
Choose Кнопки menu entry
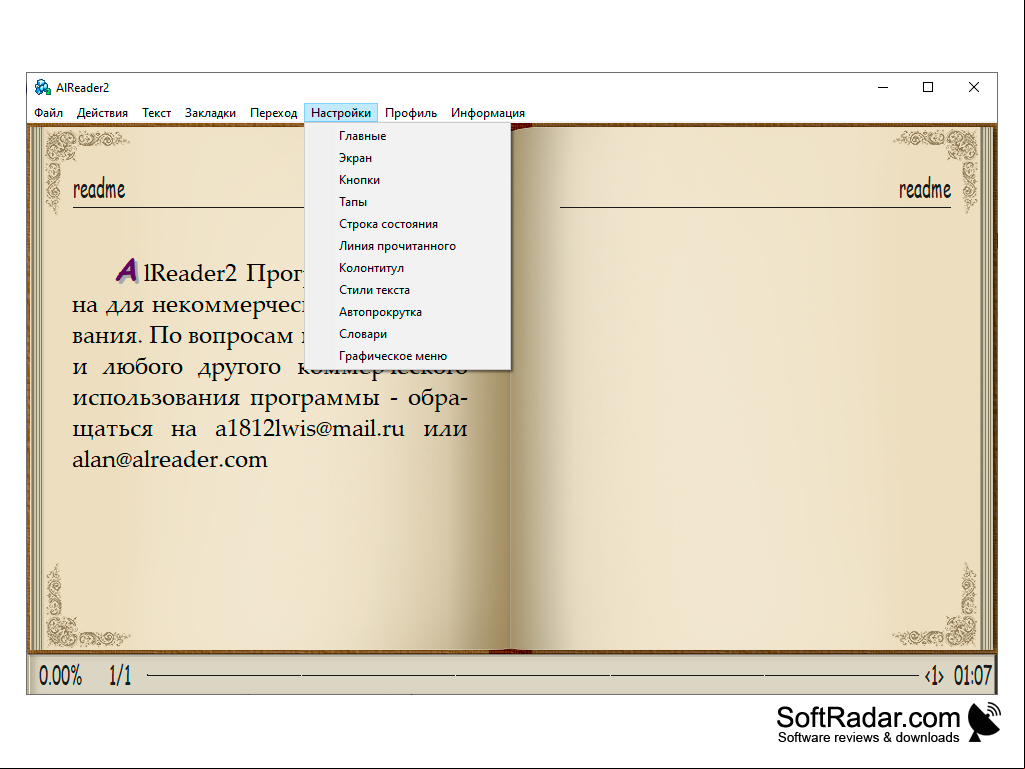[407, 180]
